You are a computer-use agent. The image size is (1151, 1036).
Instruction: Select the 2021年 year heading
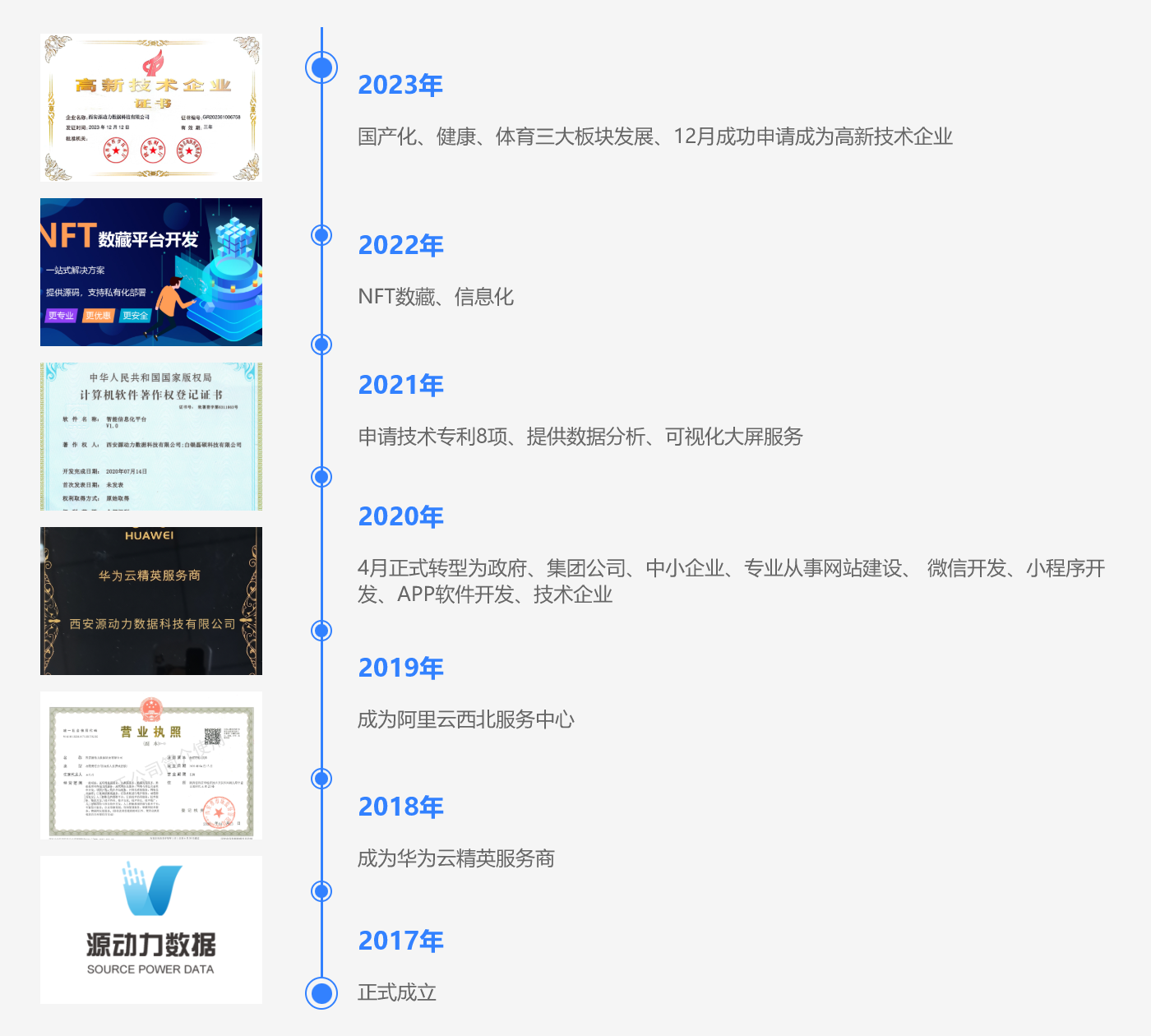[400, 385]
